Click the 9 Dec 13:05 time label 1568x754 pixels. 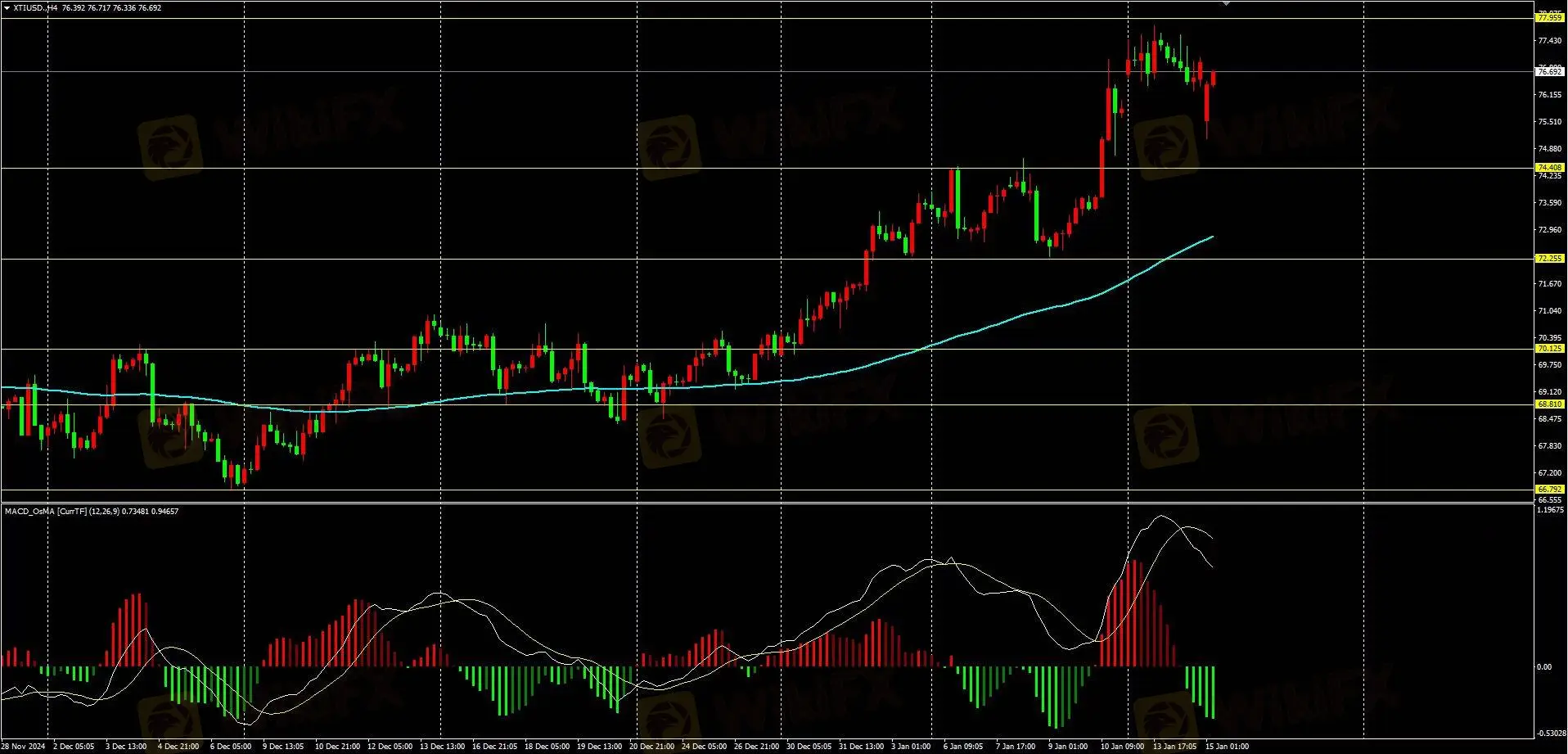point(283,747)
